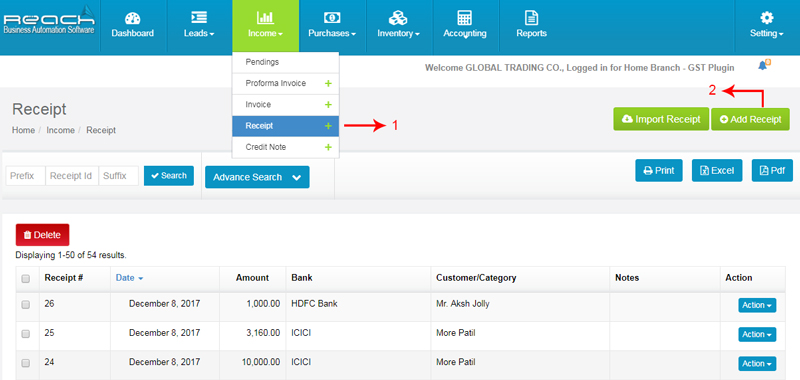This screenshot has width=800, height=380.
Task: Focus the Suffix input field
Action: pos(118,176)
